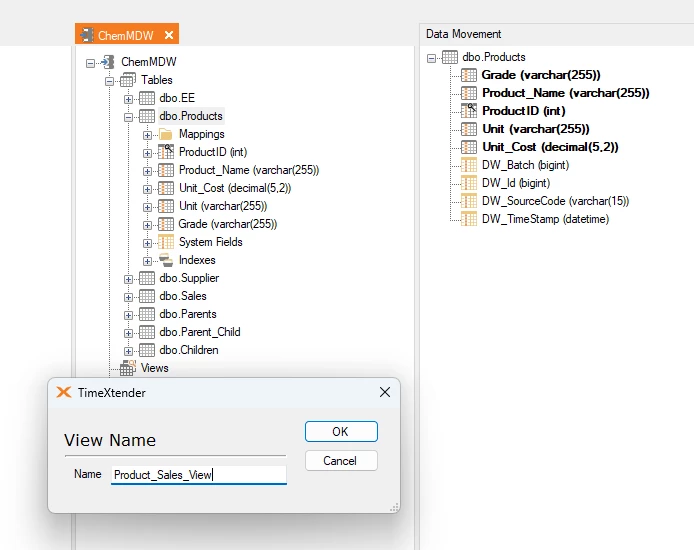This screenshot has height=550, width=694.
Task: Select Product_Name (varchar(255)) in the tree
Action: point(249,170)
